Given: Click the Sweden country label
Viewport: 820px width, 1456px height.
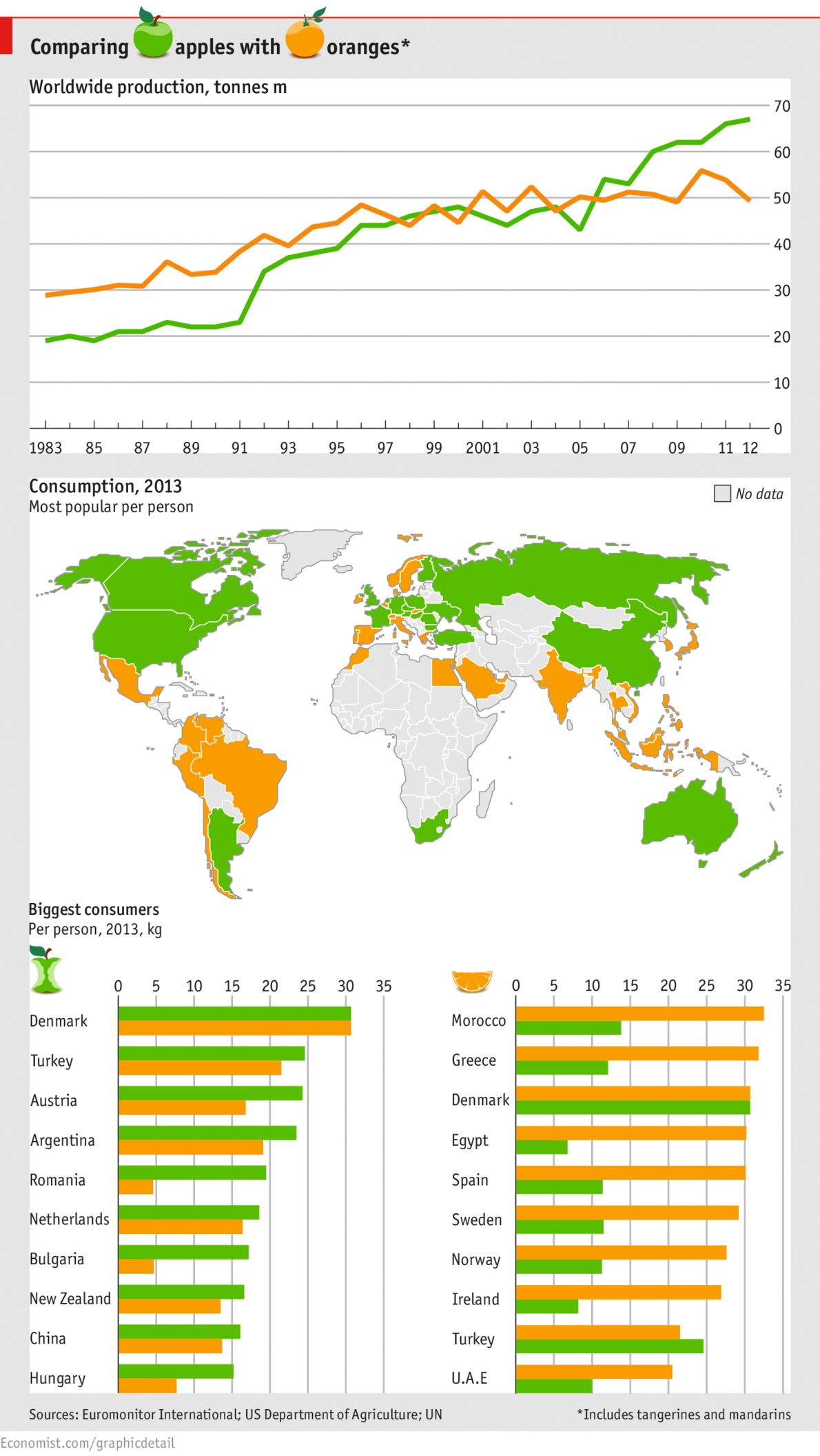Looking at the screenshot, I should point(477,1220).
